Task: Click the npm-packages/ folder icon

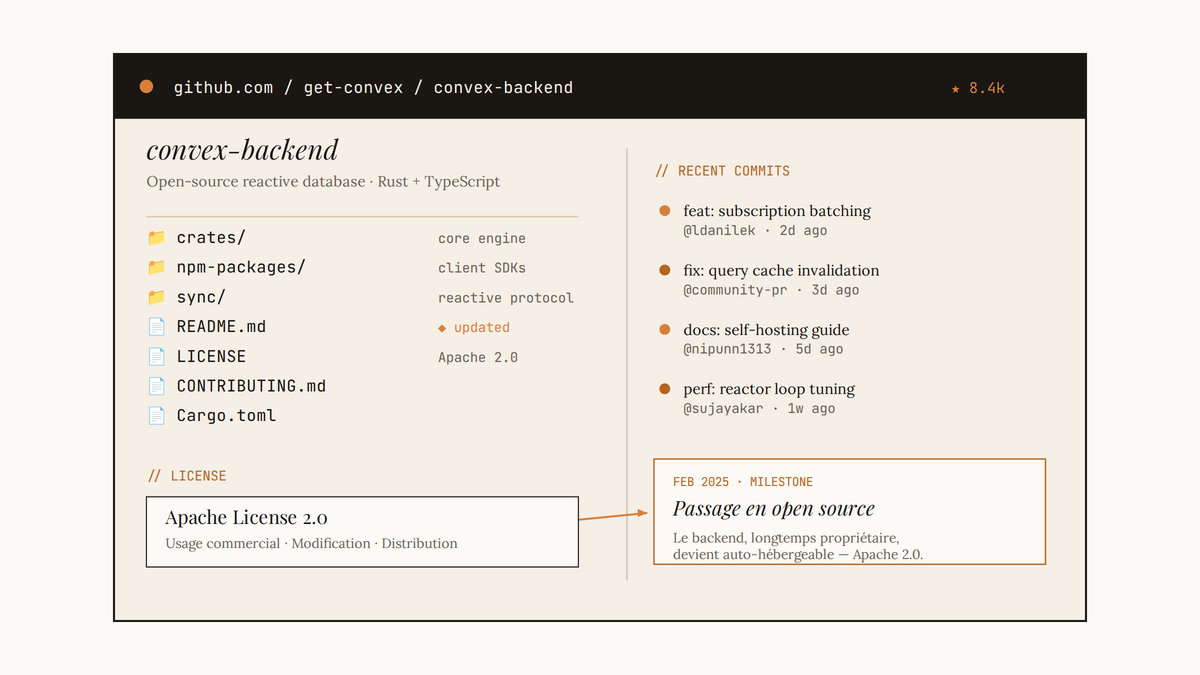Action: (x=156, y=267)
